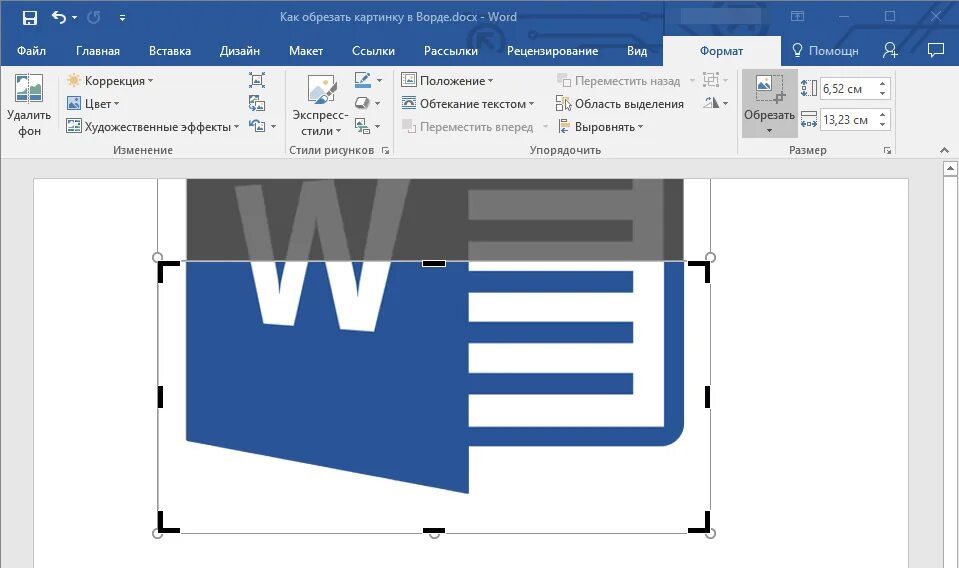Switch to the Вставка tab
Screen dimensions: 959x568
pyautogui.click(x=169, y=51)
